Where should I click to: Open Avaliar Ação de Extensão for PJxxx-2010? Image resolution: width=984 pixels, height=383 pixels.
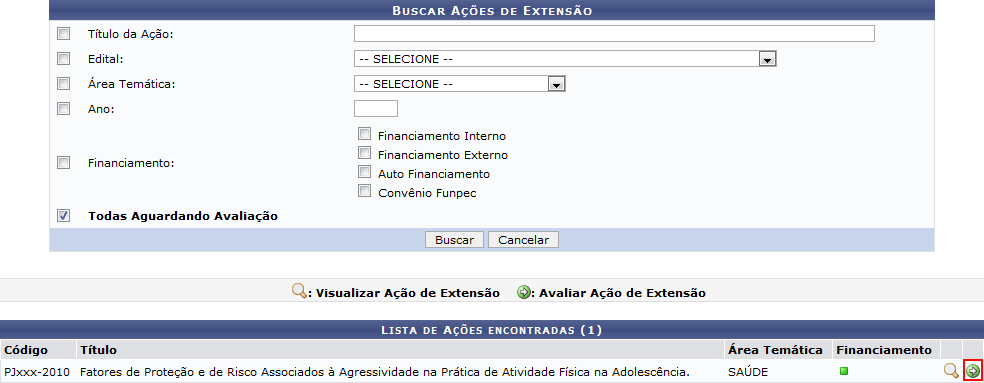[x=973, y=371]
